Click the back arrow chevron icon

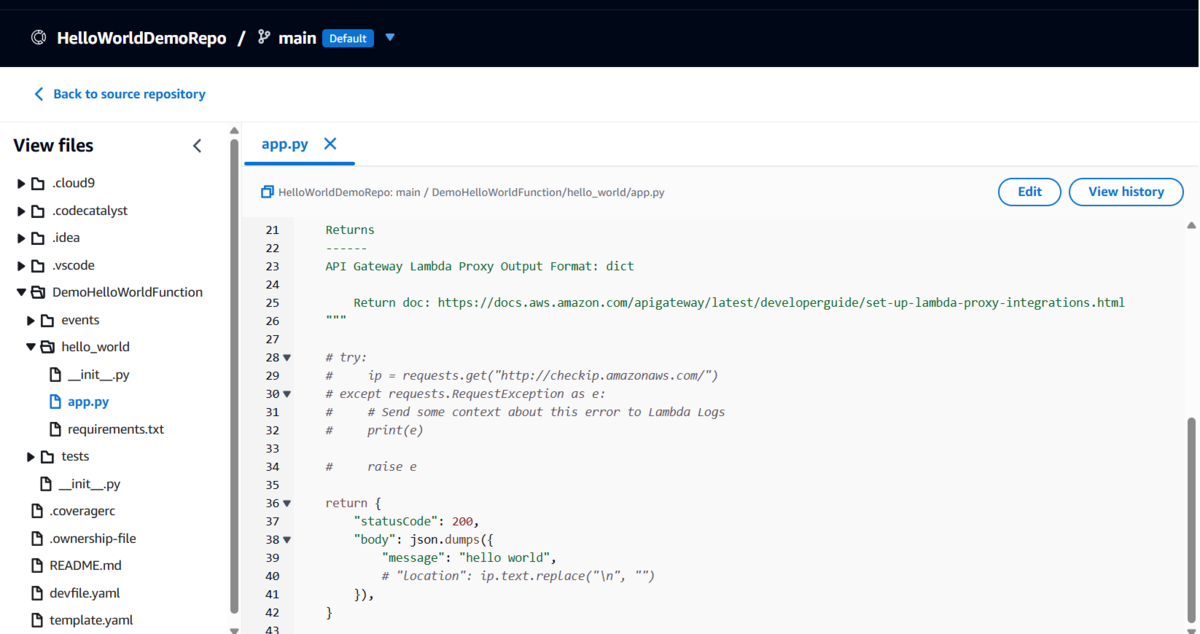click(39, 94)
